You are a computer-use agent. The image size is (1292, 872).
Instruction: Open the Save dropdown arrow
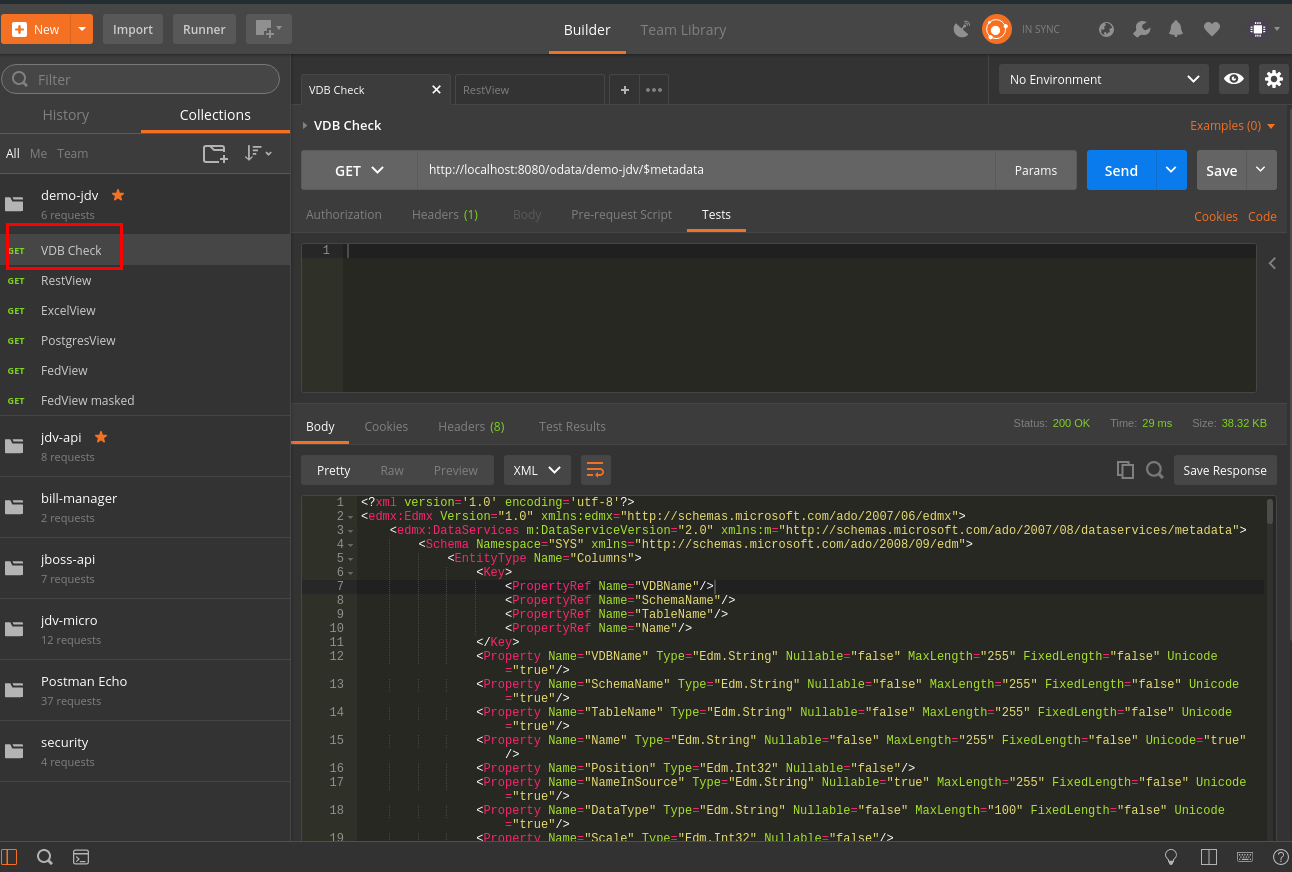[x=1262, y=170]
